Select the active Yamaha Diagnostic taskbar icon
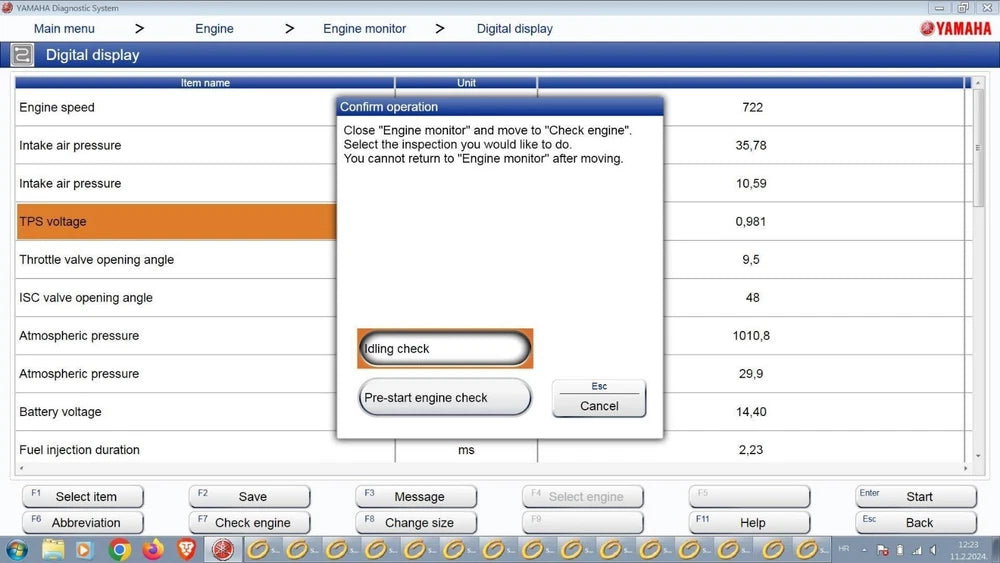The image size is (1000, 563). [223, 550]
